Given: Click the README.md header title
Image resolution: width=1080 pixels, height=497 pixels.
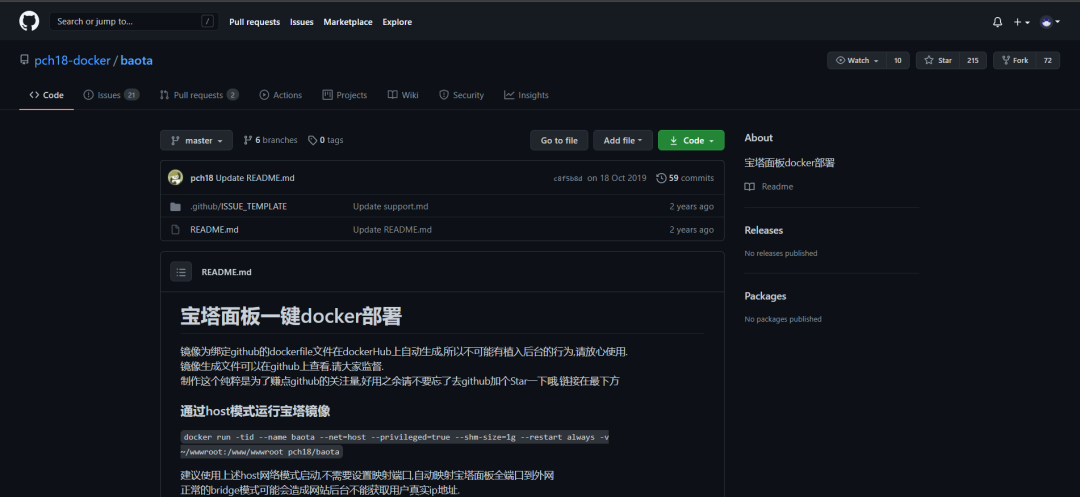Looking at the screenshot, I should (227, 272).
